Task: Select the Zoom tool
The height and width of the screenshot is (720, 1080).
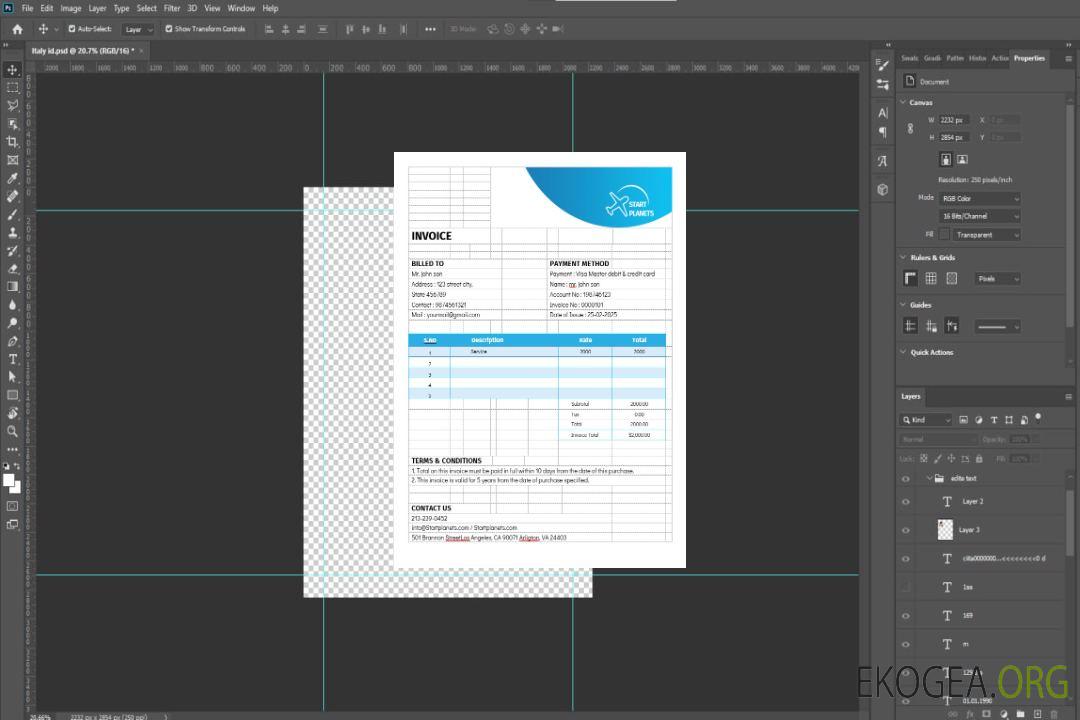Action: [13, 431]
